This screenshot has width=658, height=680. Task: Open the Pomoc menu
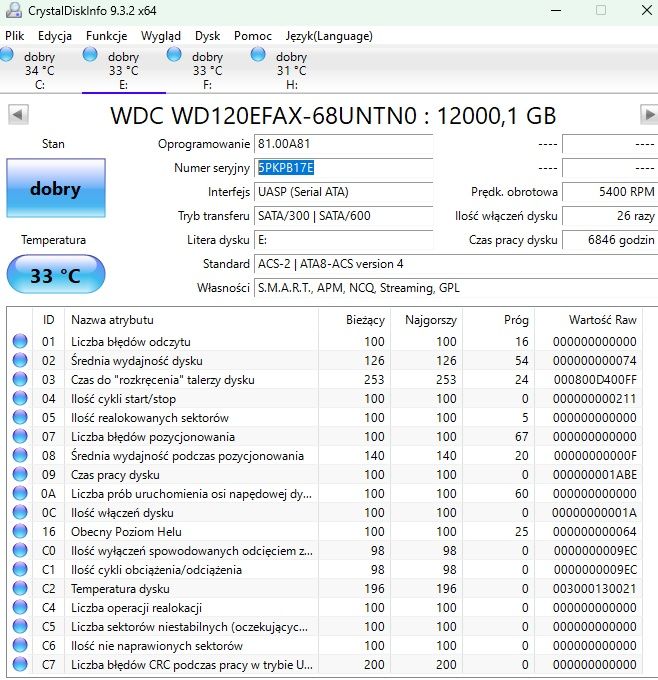coord(252,36)
